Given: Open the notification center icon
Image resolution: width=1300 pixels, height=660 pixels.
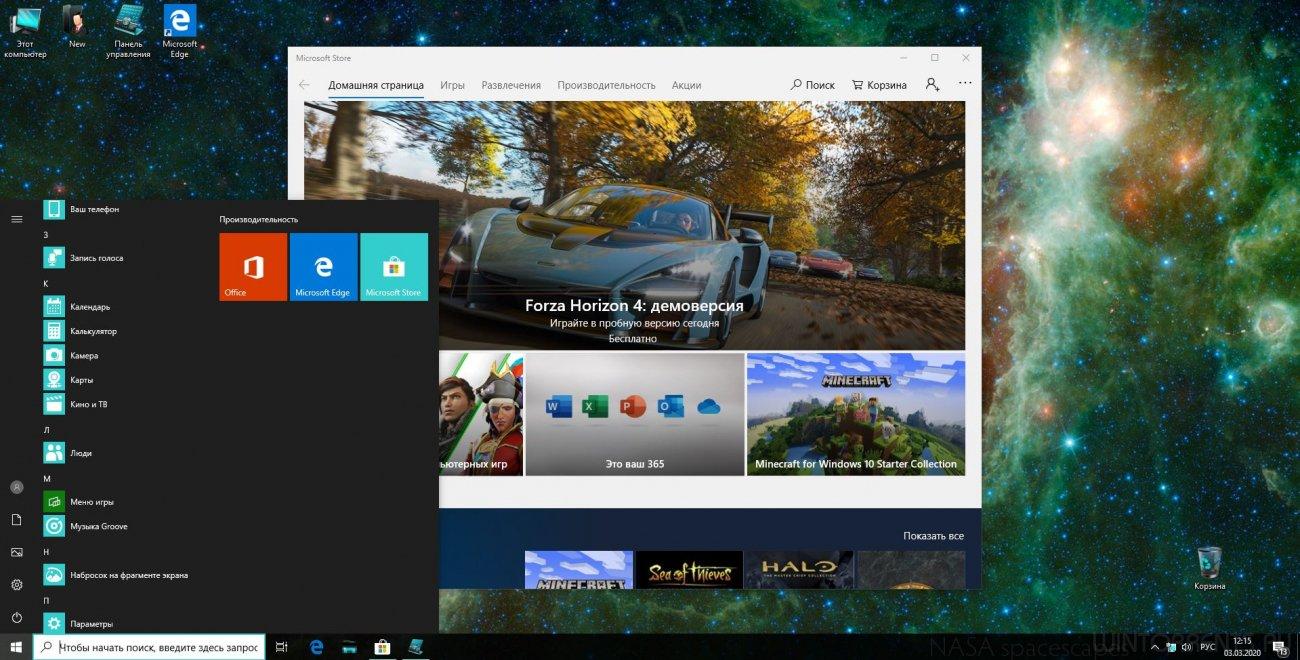Looking at the screenshot, I should click(1281, 647).
